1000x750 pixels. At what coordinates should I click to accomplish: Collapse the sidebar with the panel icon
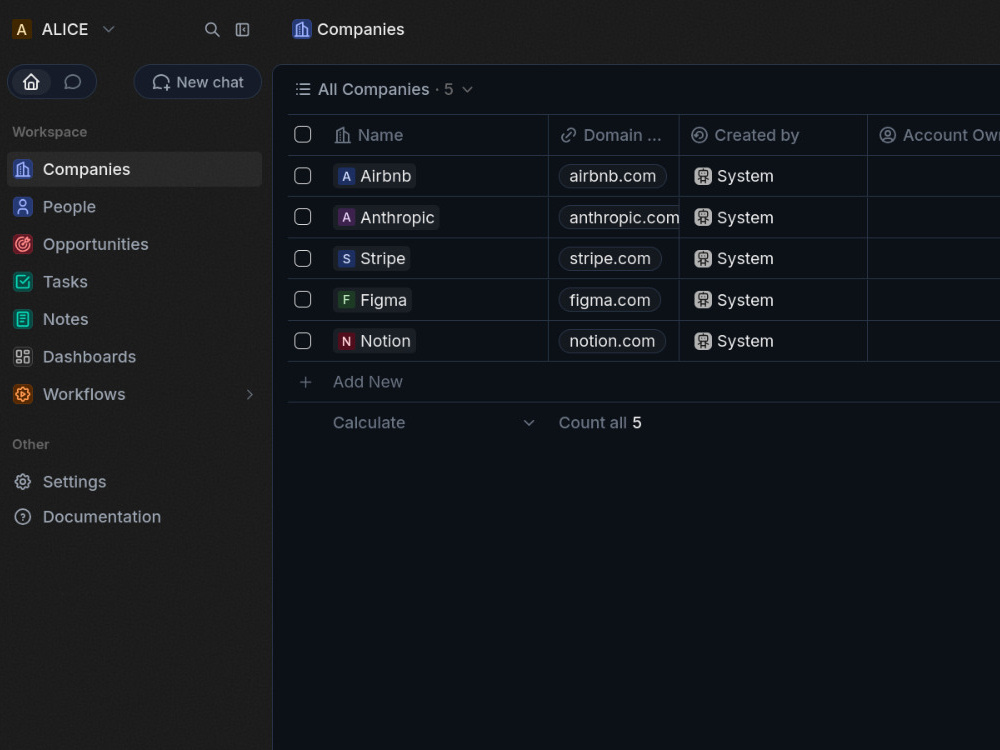click(242, 29)
